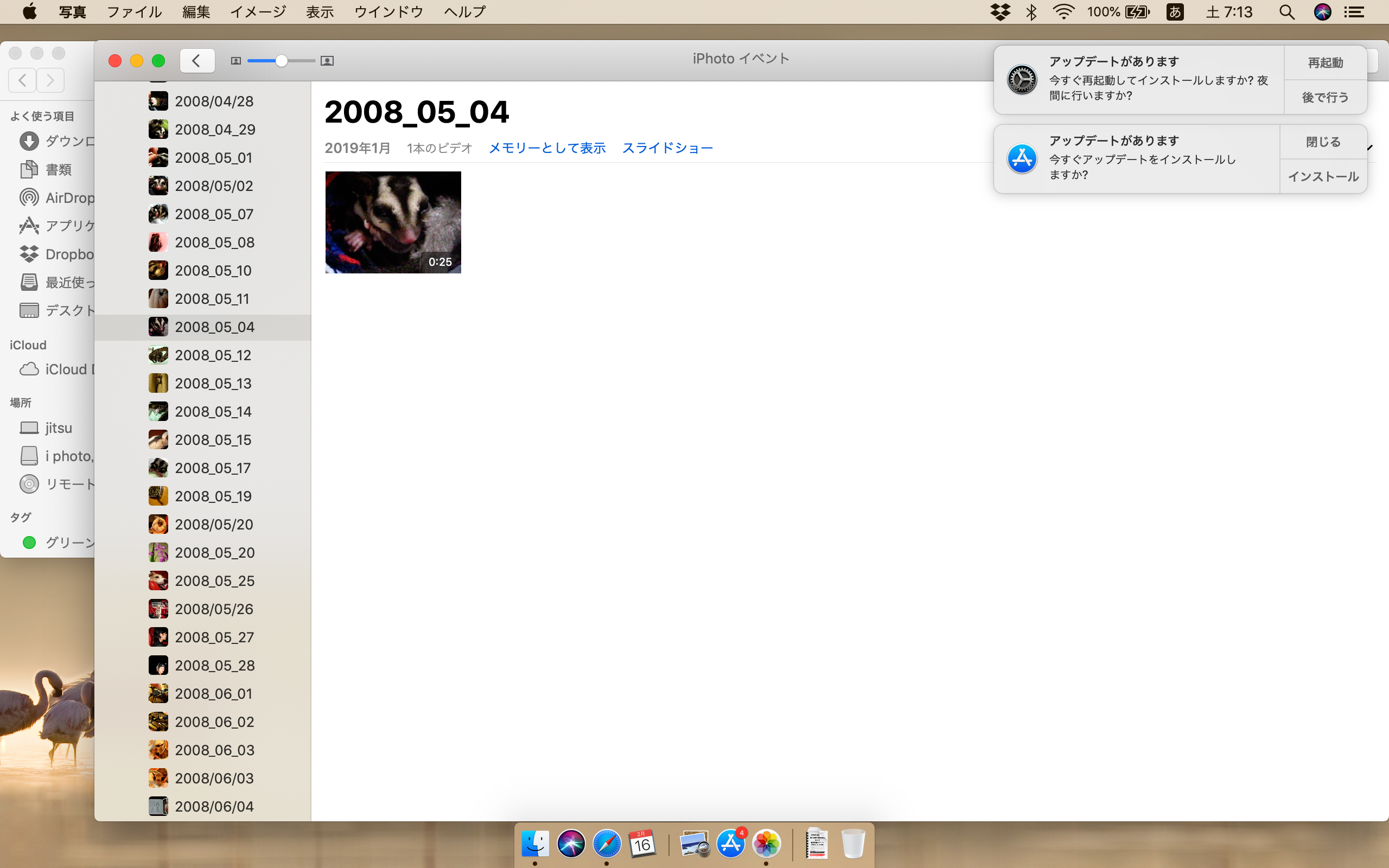This screenshot has height=868, width=1389.
Task: Open the Dropbox menu bar icon
Action: tap(1001, 12)
